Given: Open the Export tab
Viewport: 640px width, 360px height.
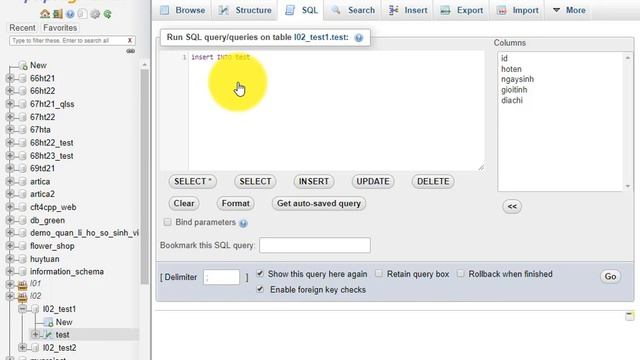Looking at the screenshot, I should [462, 10].
